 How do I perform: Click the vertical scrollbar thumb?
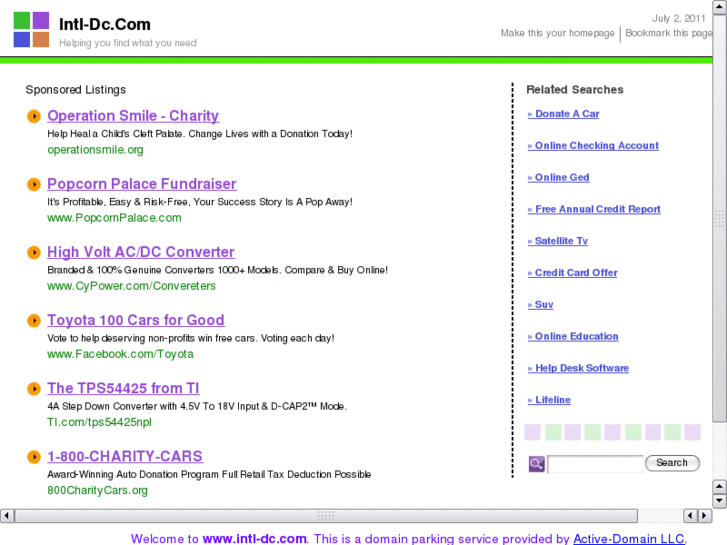point(720,218)
